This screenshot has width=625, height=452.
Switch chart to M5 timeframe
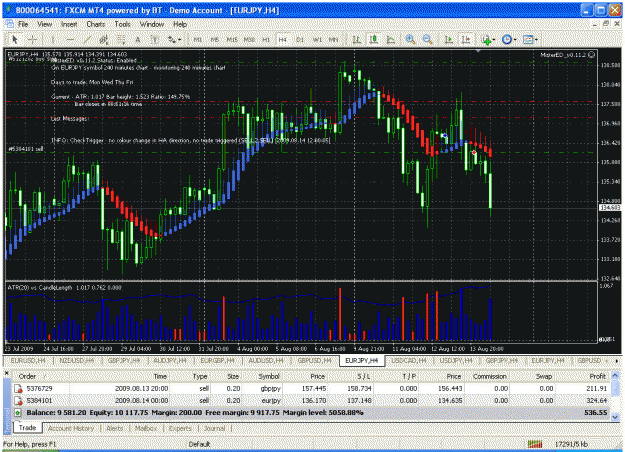coord(215,39)
